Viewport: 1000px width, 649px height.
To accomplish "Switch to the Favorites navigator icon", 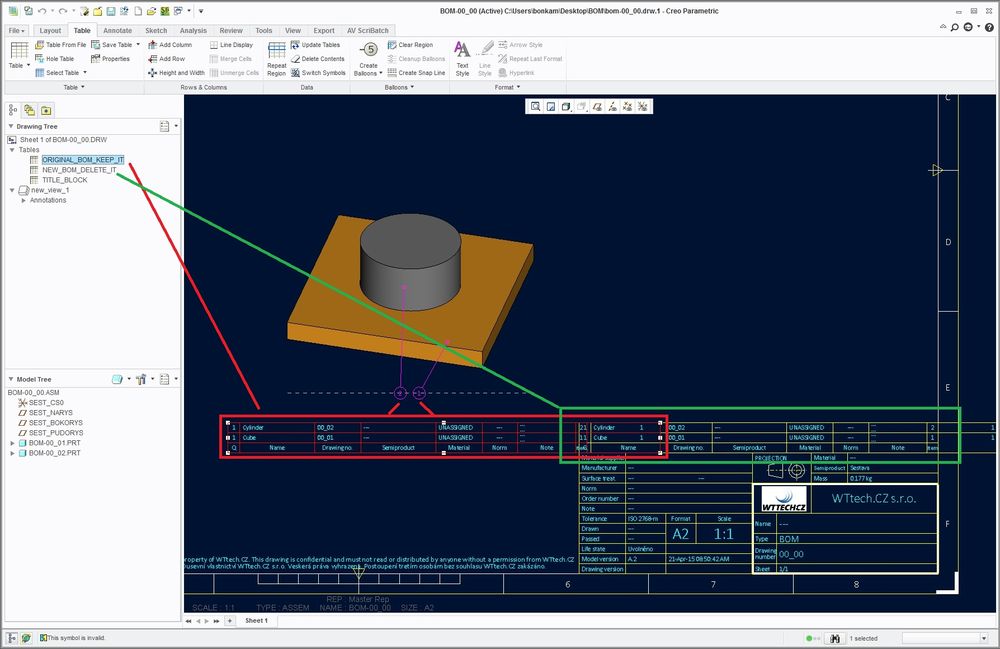I will click(x=46, y=110).
